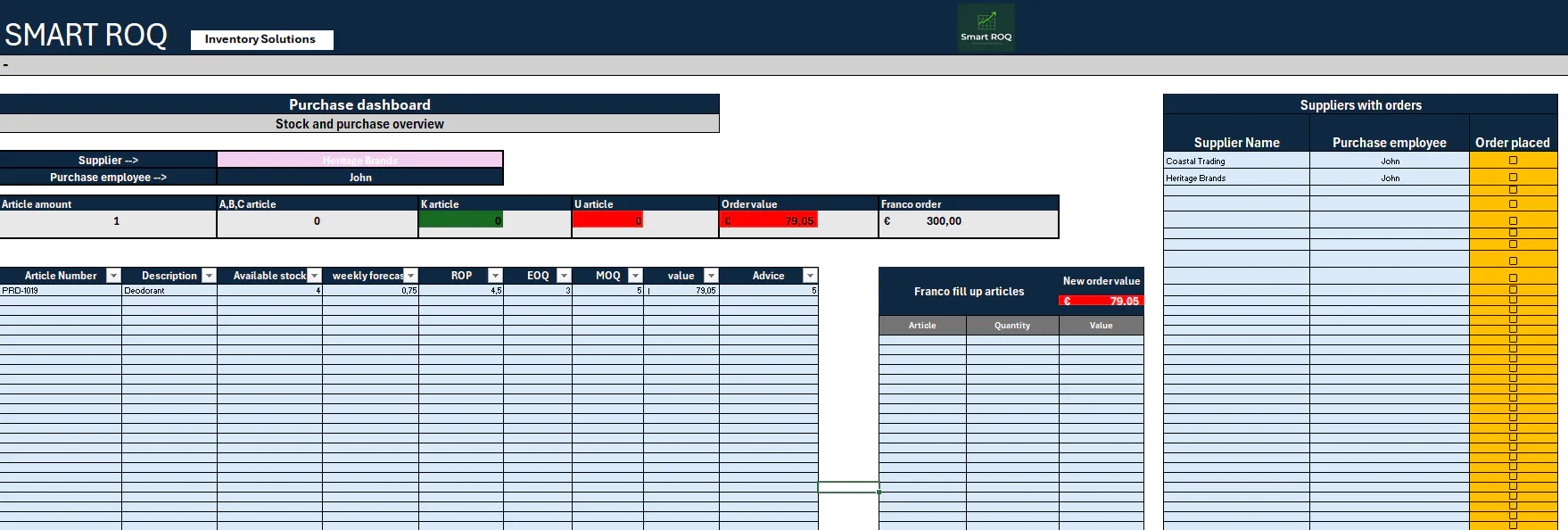This screenshot has height=530, width=1568.
Task: Open the Inventory Solutions button
Action: pos(261,39)
